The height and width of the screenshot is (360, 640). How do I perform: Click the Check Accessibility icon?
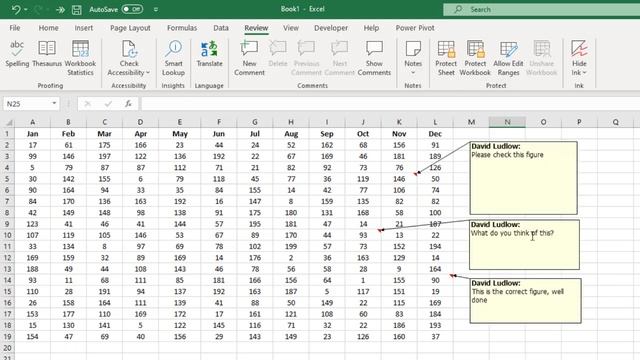click(x=129, y=49)
